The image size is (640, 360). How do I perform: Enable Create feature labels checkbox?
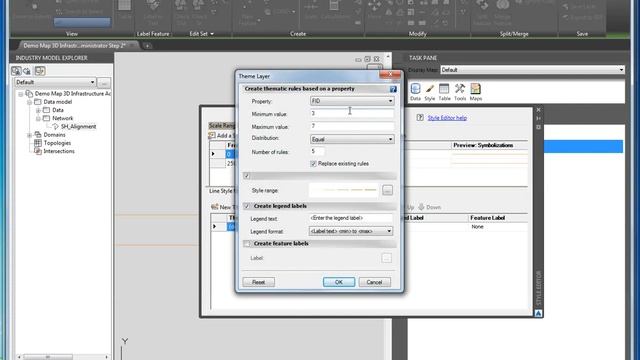click(247, 244)
